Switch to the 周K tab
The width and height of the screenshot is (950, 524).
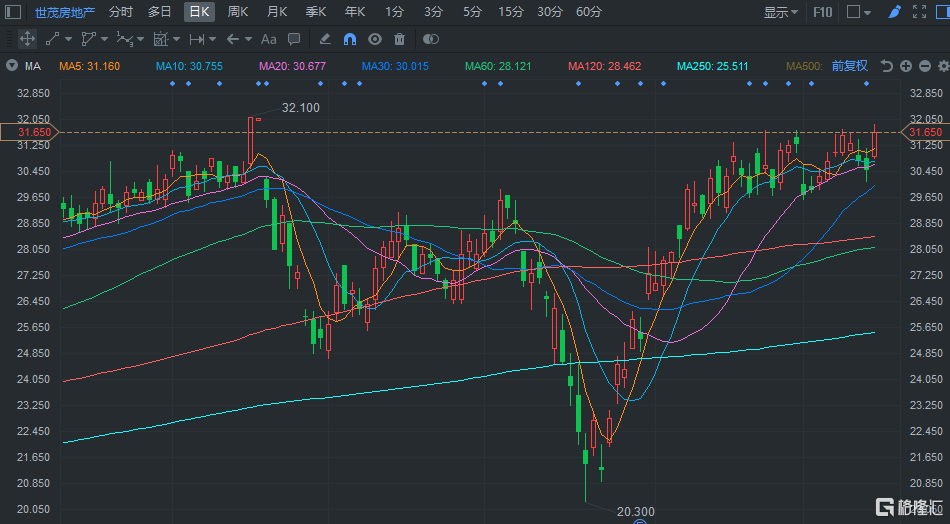coord(238,12)
